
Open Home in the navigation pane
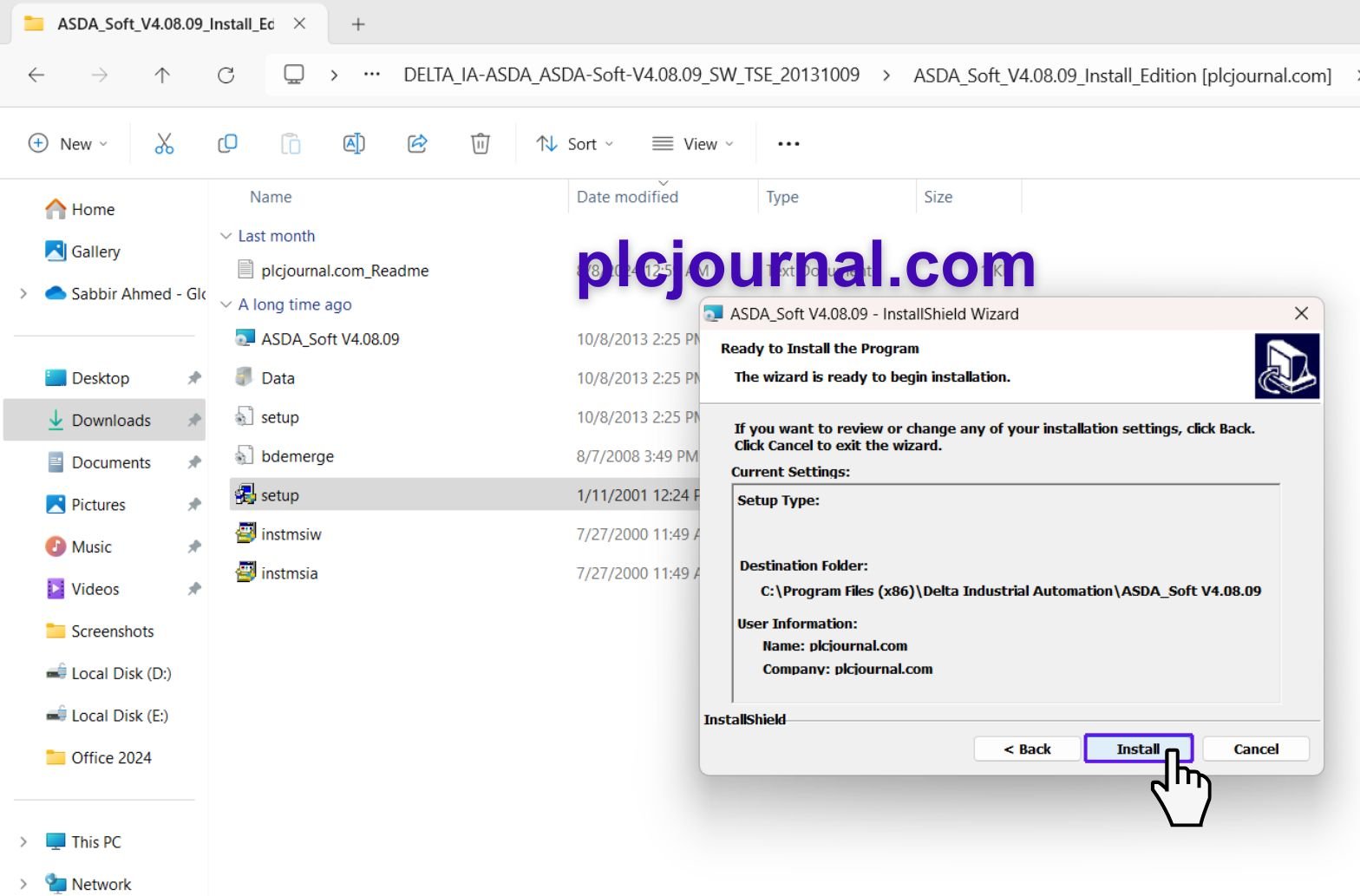click(x=93, y=209)
